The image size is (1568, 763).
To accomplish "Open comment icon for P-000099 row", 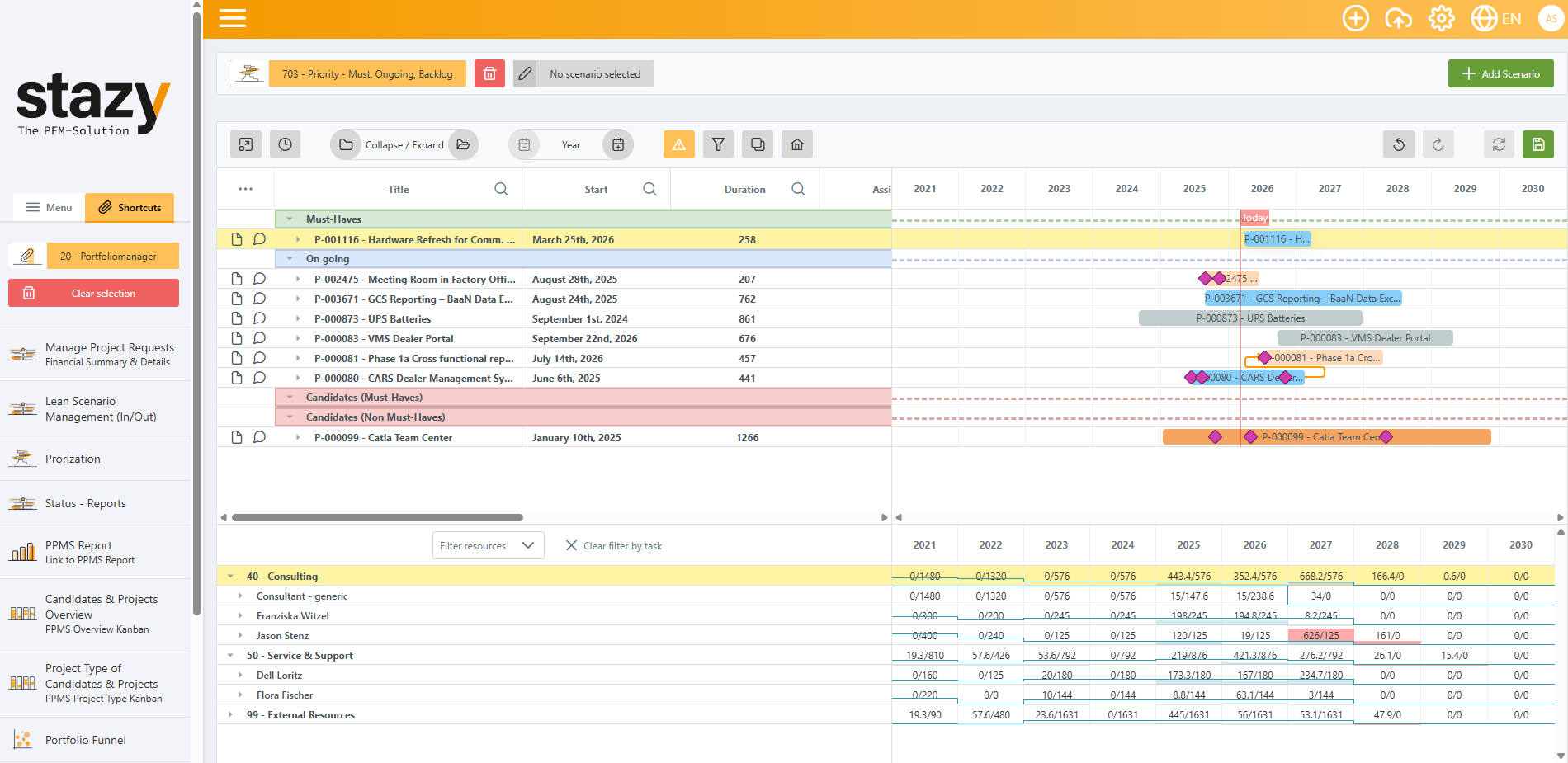I will coord(259,437).
